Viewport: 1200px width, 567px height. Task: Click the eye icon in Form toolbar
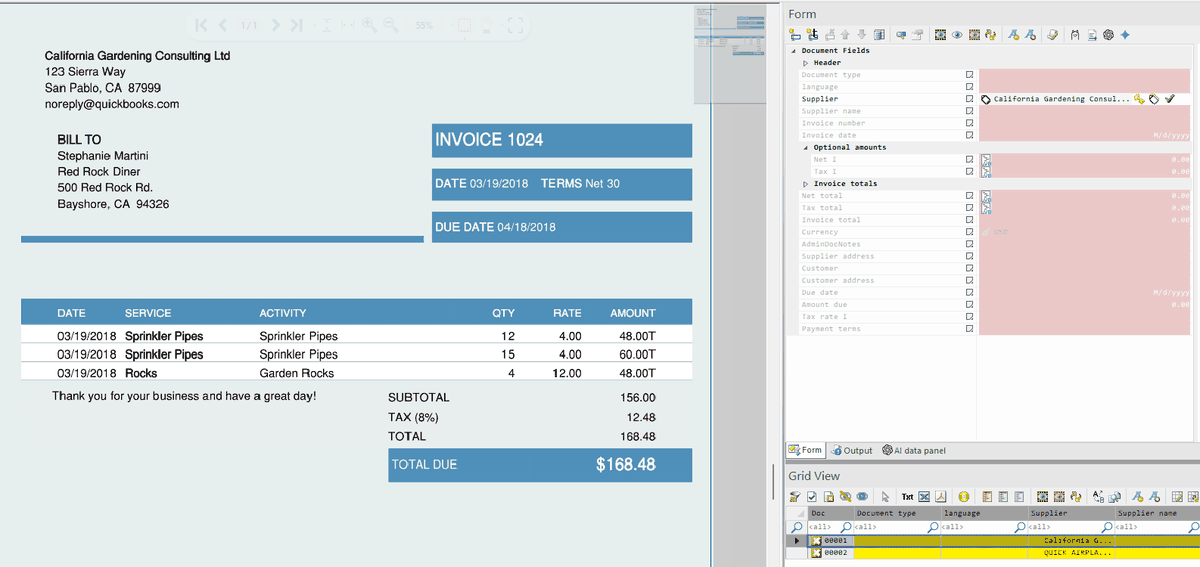(957, 35)
